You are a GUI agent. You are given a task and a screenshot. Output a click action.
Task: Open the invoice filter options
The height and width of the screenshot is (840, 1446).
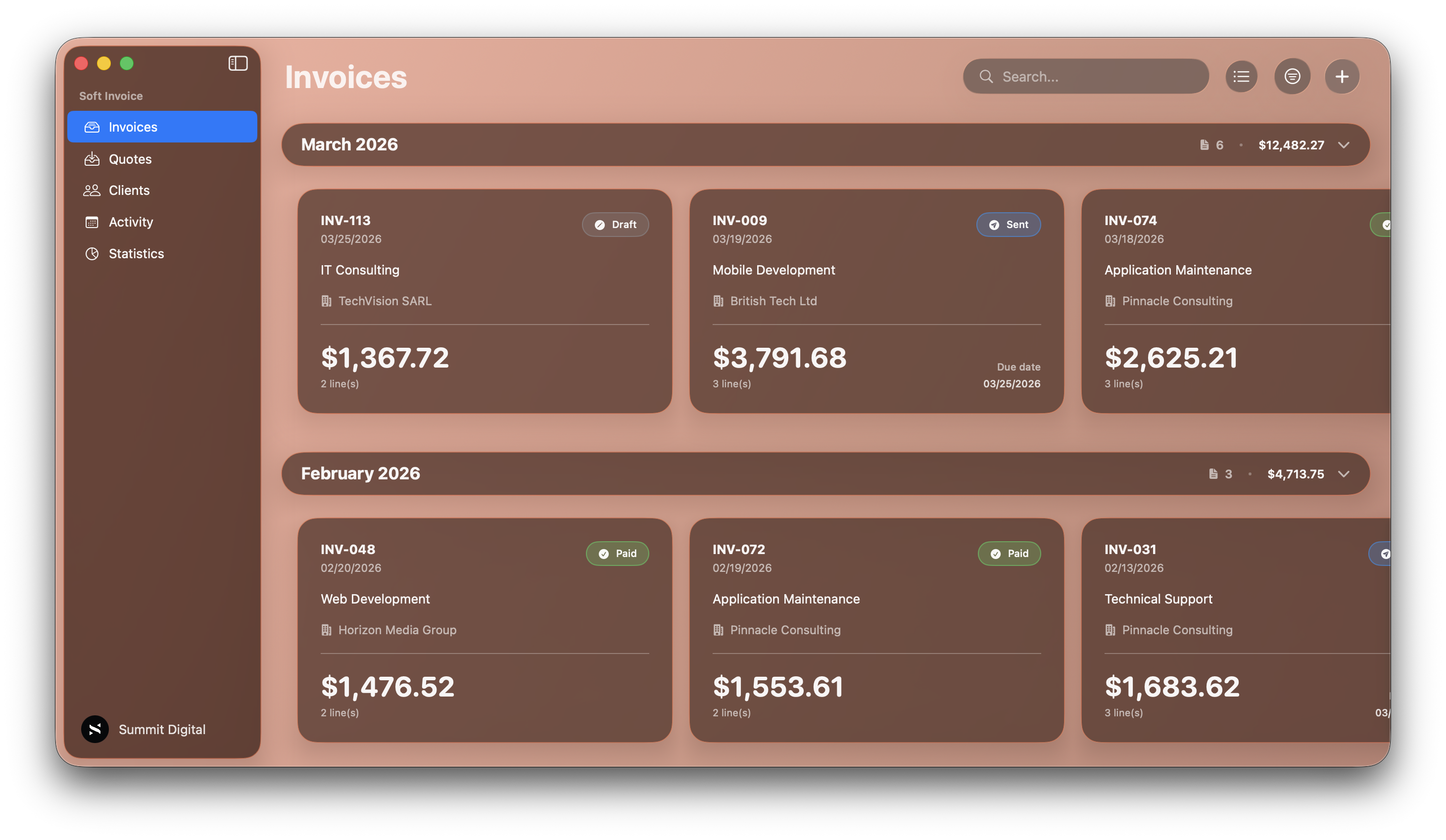(x=1292, y=76)
